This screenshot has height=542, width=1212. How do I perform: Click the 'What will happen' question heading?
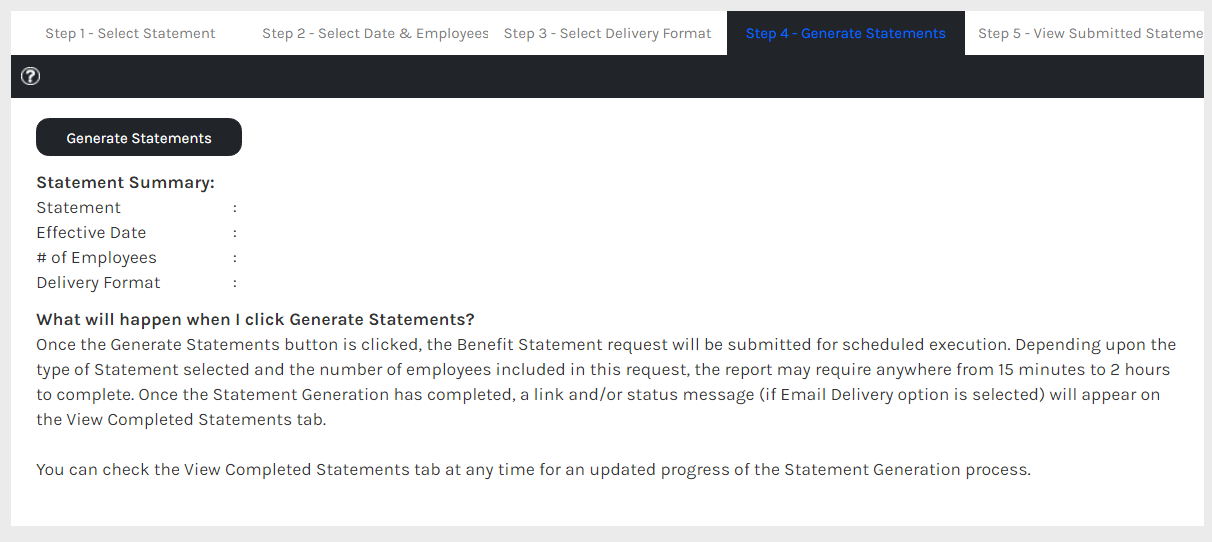coord(255,320)
